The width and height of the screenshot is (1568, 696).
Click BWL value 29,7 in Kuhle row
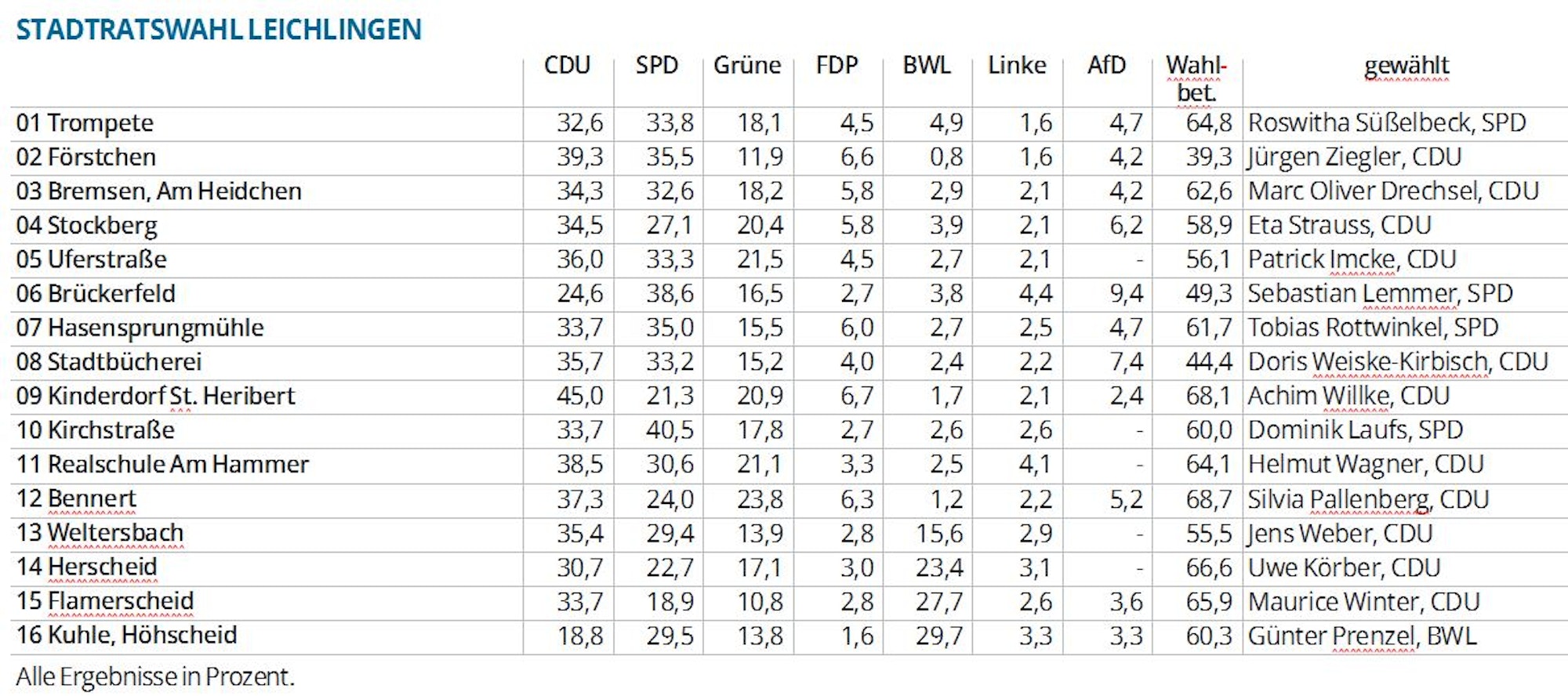(x=938, y=636)
